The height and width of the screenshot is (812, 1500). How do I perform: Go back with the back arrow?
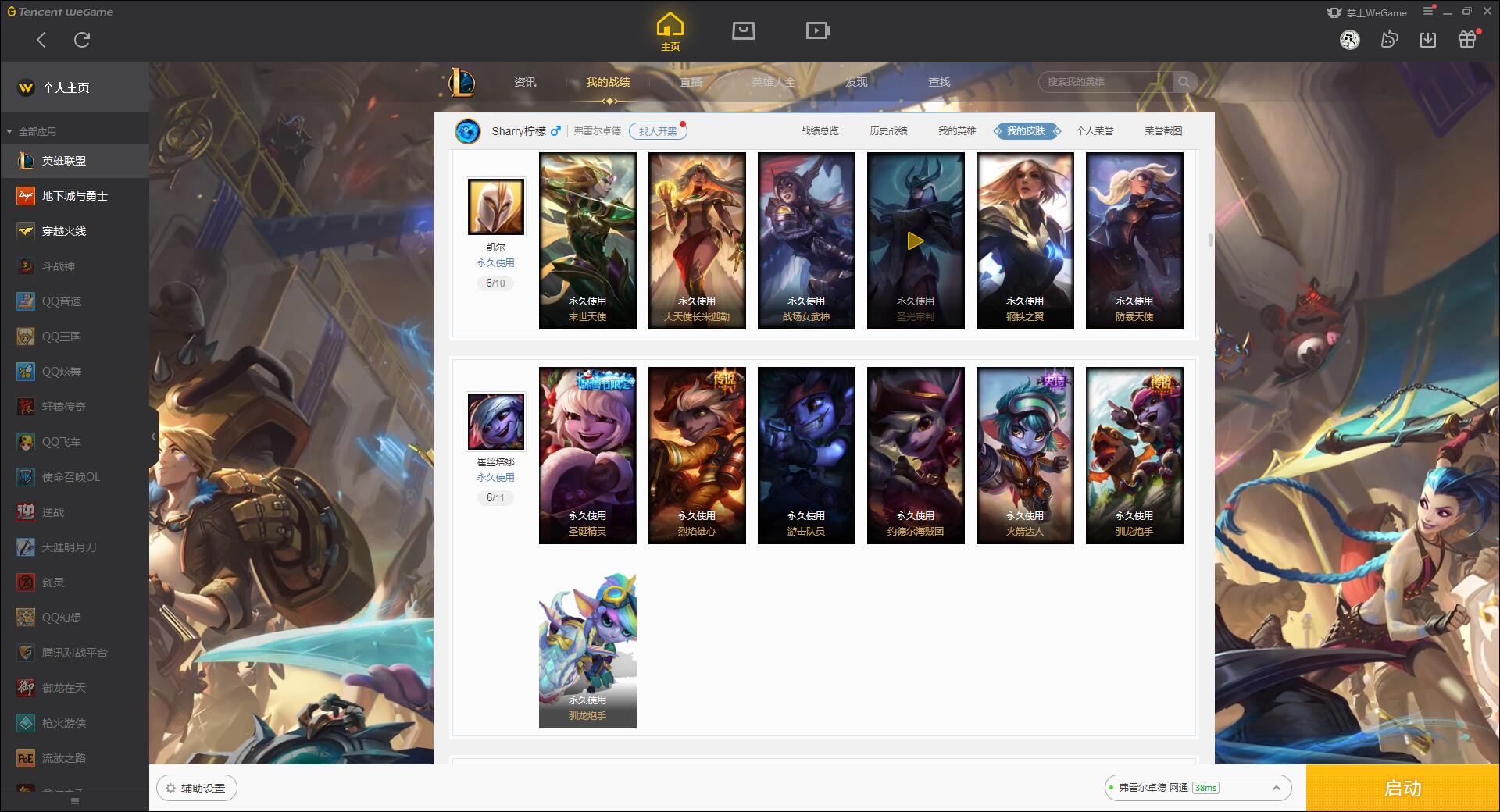point(41,40)
